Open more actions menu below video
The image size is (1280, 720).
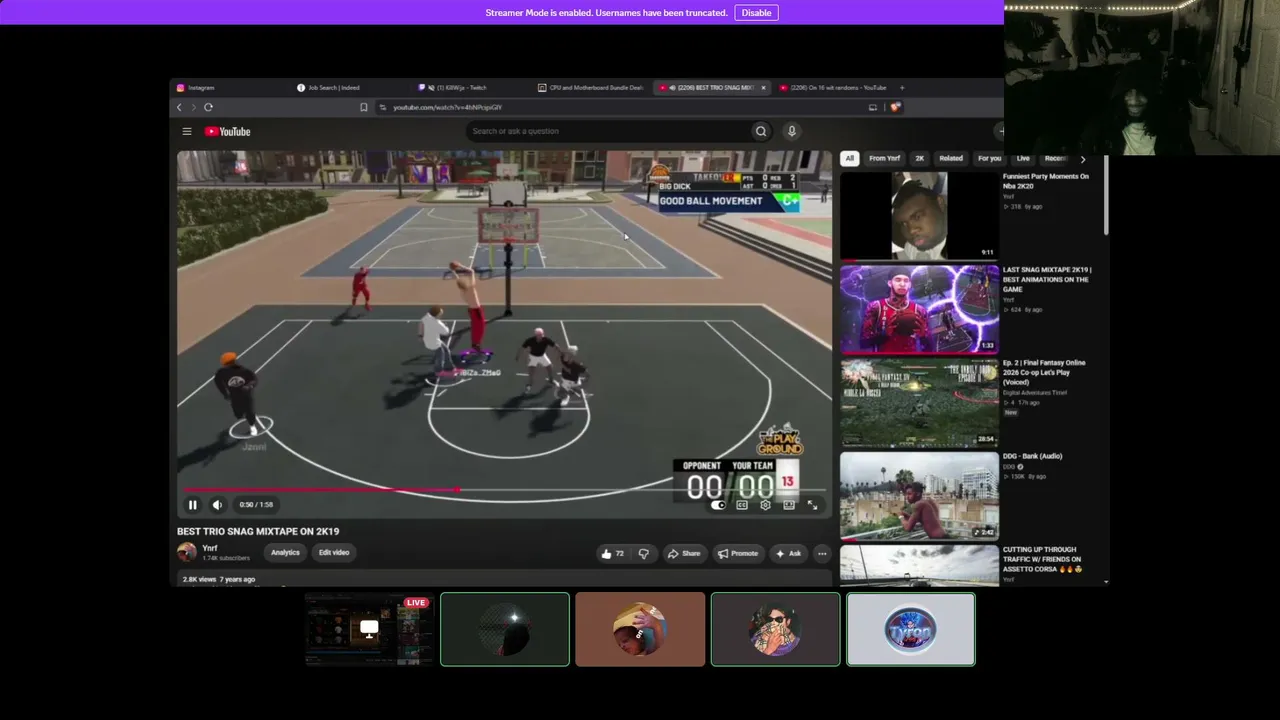tap(822, 553)
